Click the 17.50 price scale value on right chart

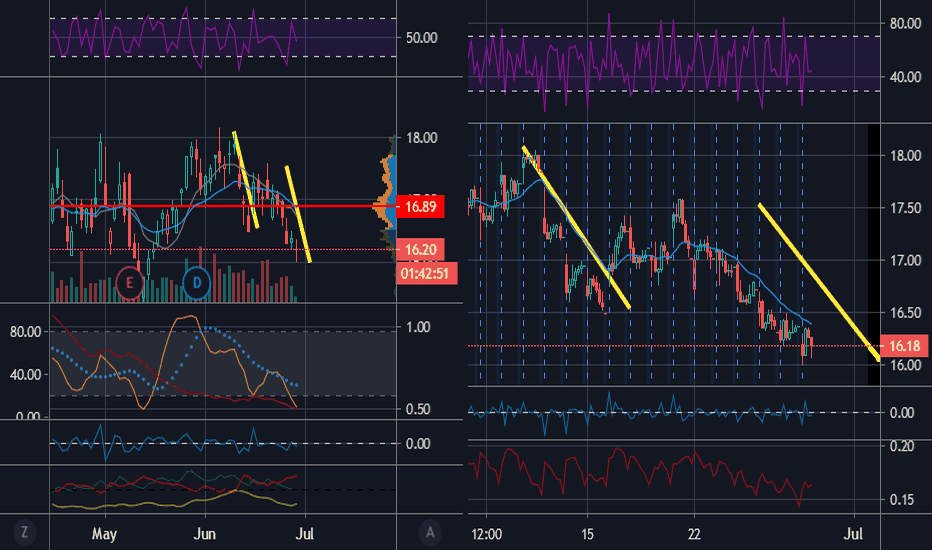pyautogui.click(x=905, y=208)
